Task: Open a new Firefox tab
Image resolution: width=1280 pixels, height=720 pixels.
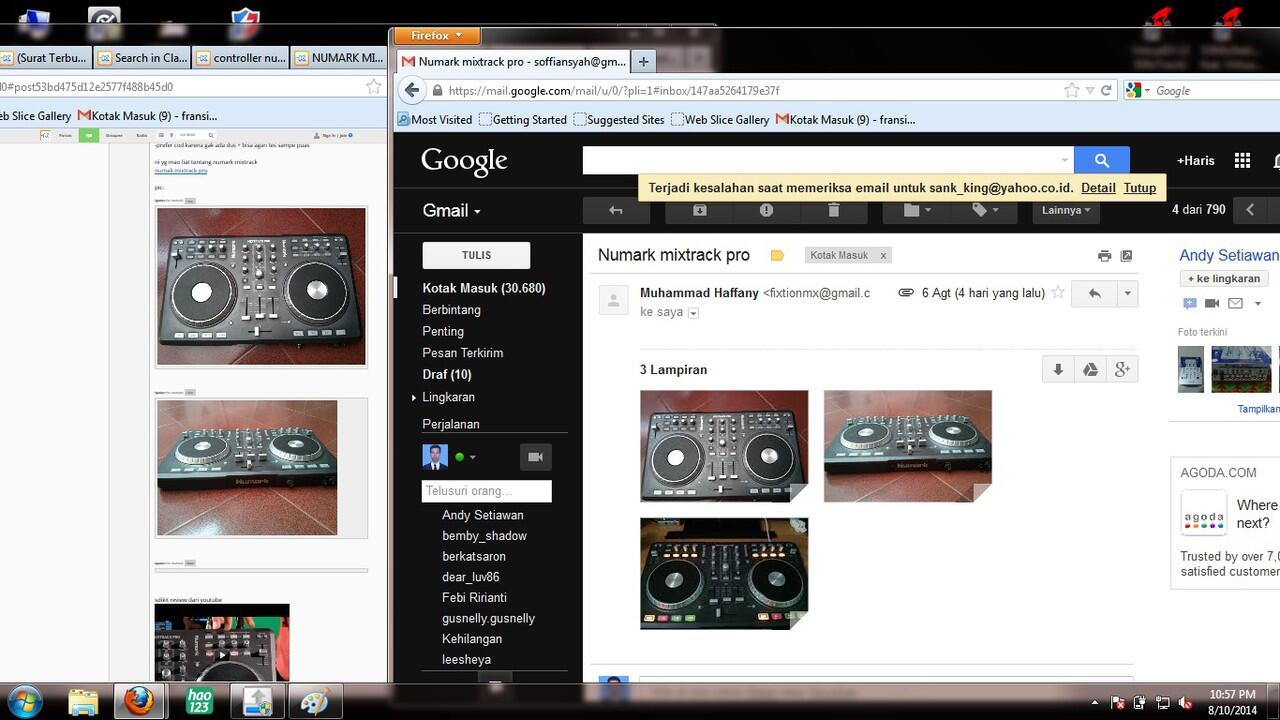Action: click(x=643, y=61)
